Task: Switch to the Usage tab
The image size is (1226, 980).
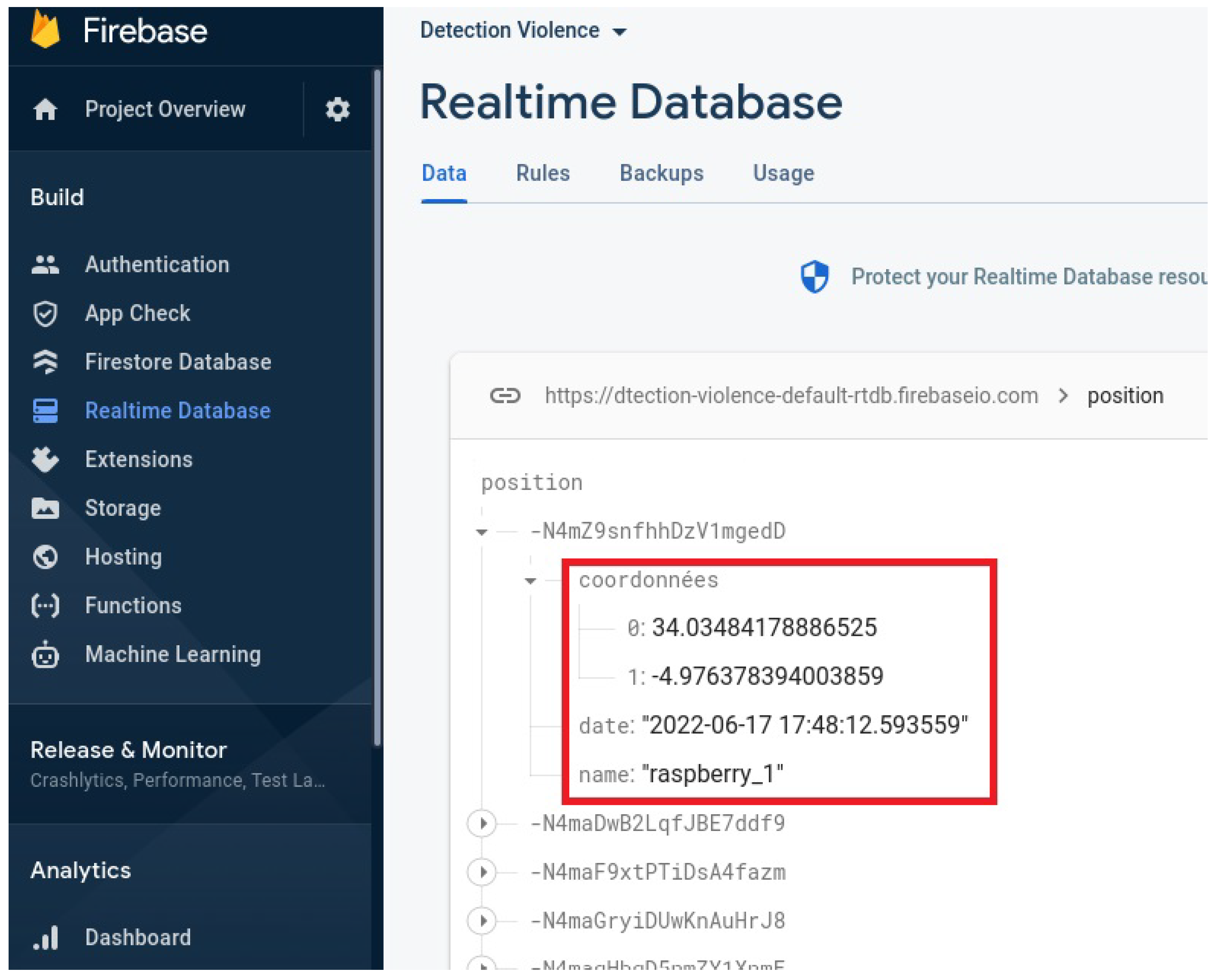Action: coord(784,173)
